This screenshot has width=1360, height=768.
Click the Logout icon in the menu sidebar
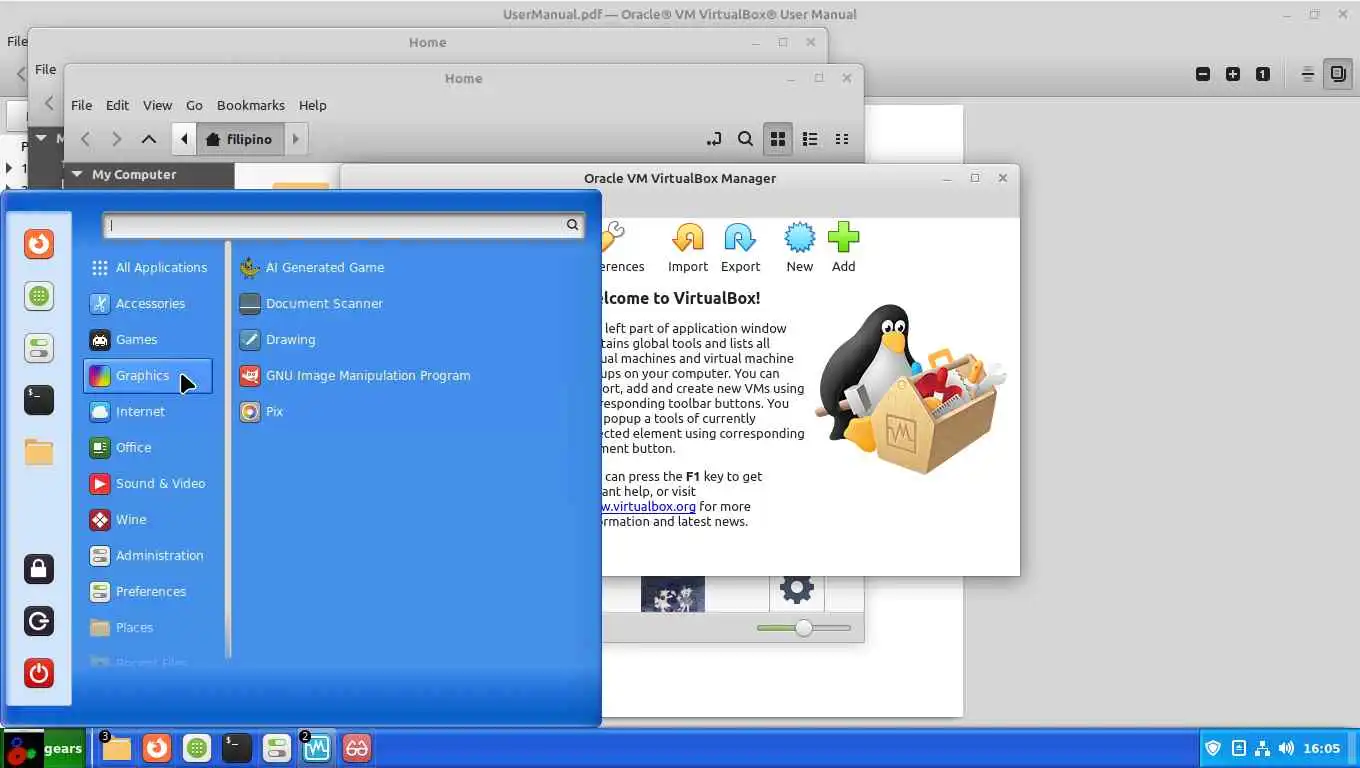(x=39, y=621)
